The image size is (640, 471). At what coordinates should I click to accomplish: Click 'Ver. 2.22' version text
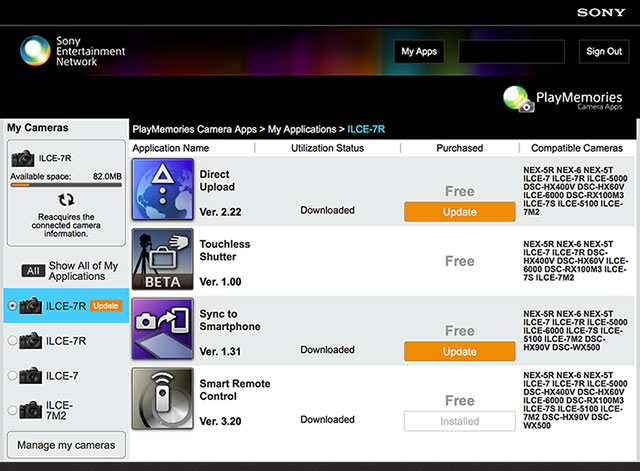(x=220, y=212)
